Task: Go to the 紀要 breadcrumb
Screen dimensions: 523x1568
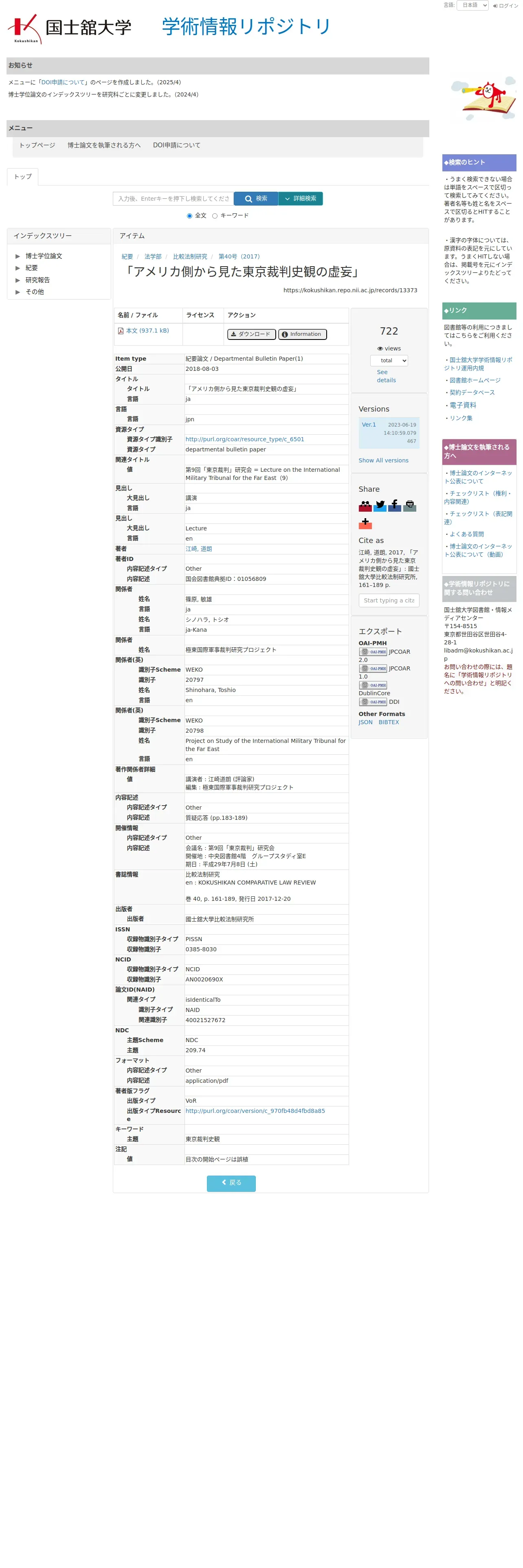Action: click(127, 257)
